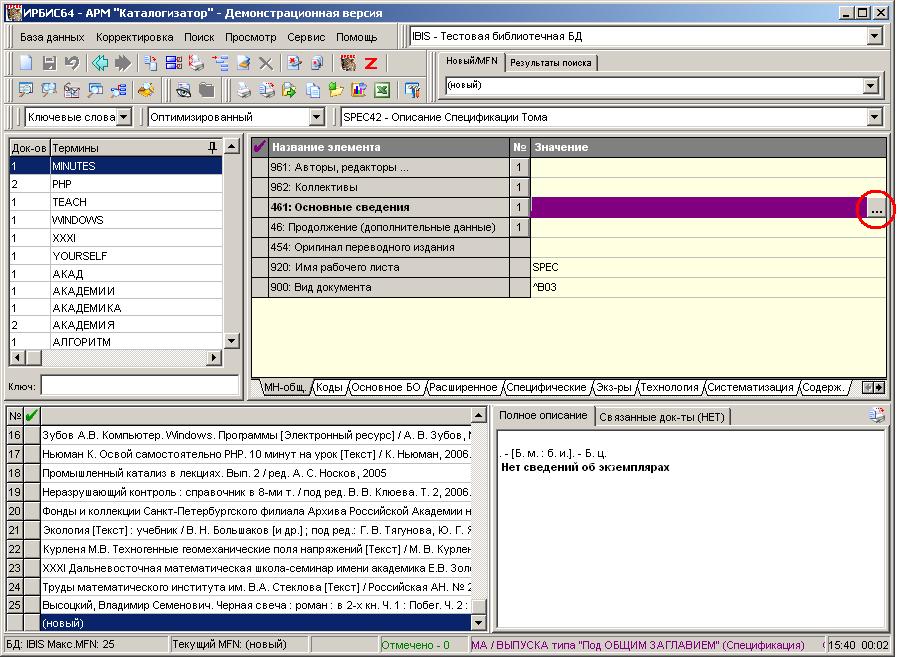Go to previous record with green arrows
The height and width of the screenshot is (657, 899).
100,63
